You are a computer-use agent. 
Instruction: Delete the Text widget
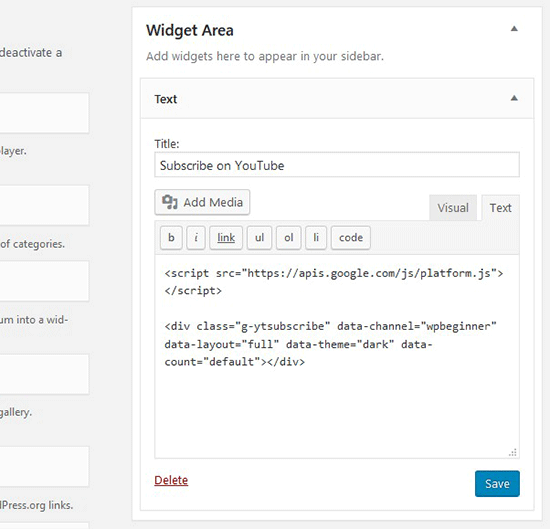171,480
